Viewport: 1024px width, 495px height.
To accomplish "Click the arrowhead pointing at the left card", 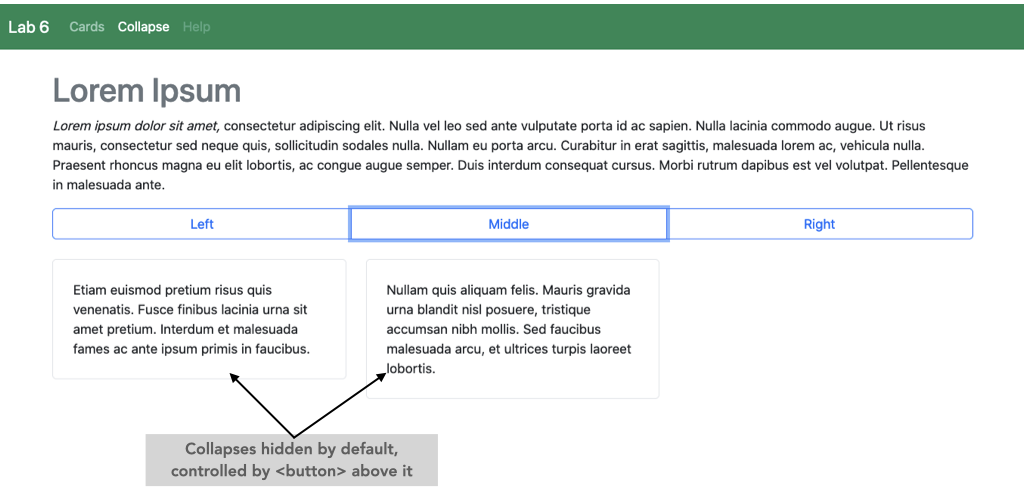I will (234, 378).
